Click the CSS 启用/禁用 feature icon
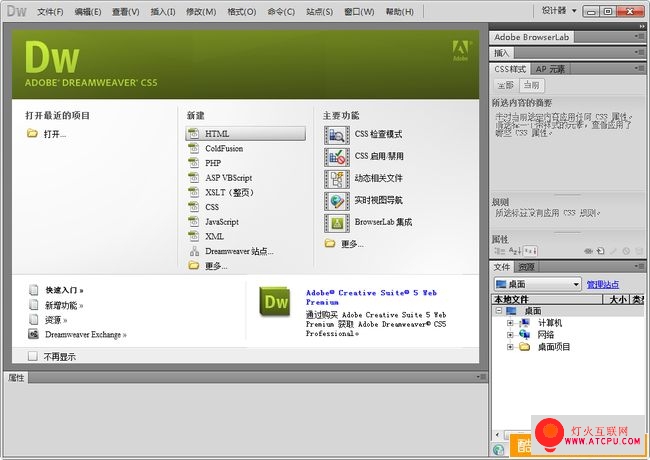Viewport: 650px width, 460px height. tap(337, 157)
